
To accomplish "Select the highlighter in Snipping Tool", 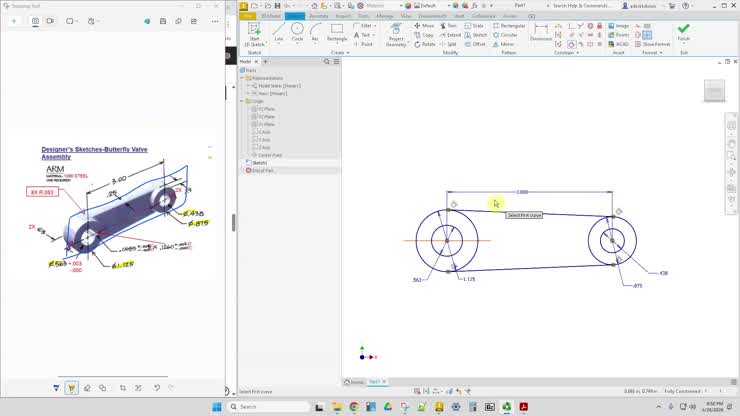I will click(72, 388).
